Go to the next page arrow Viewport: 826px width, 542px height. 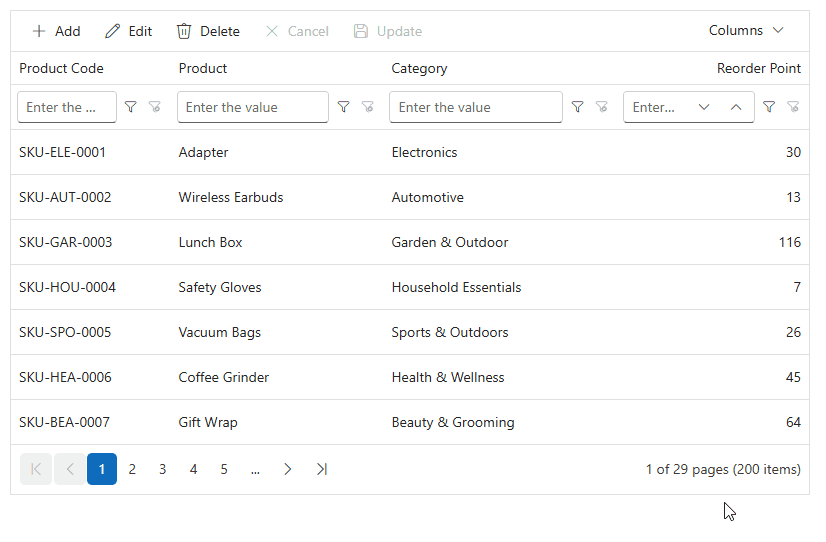288,469
